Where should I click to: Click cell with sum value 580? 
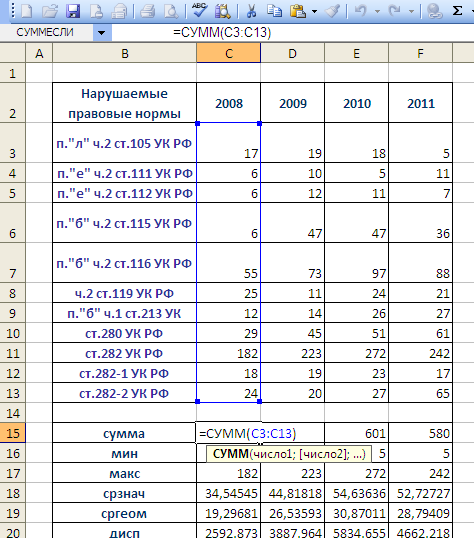point(420,433)
